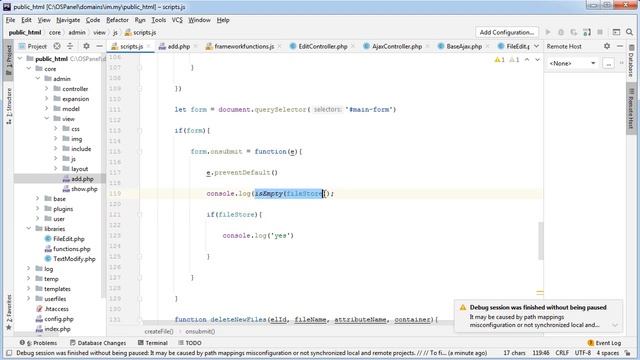Expand the expansion folder
The height and width of the screenshot is (360, 640).
click(47, 99)
